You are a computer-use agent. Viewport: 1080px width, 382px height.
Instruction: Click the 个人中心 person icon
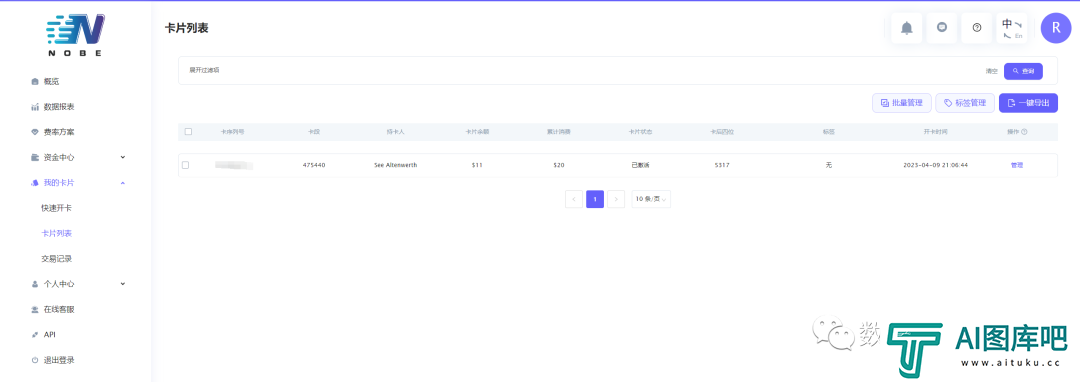pos(35,284)
